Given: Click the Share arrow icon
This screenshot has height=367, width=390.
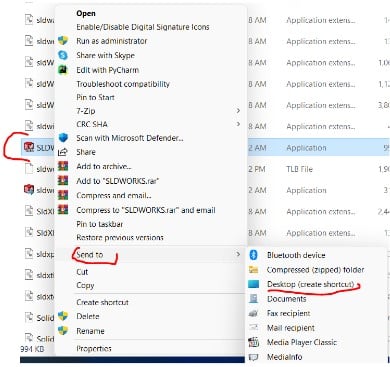Looking at the screenshot, I should (x=63, y=152).
